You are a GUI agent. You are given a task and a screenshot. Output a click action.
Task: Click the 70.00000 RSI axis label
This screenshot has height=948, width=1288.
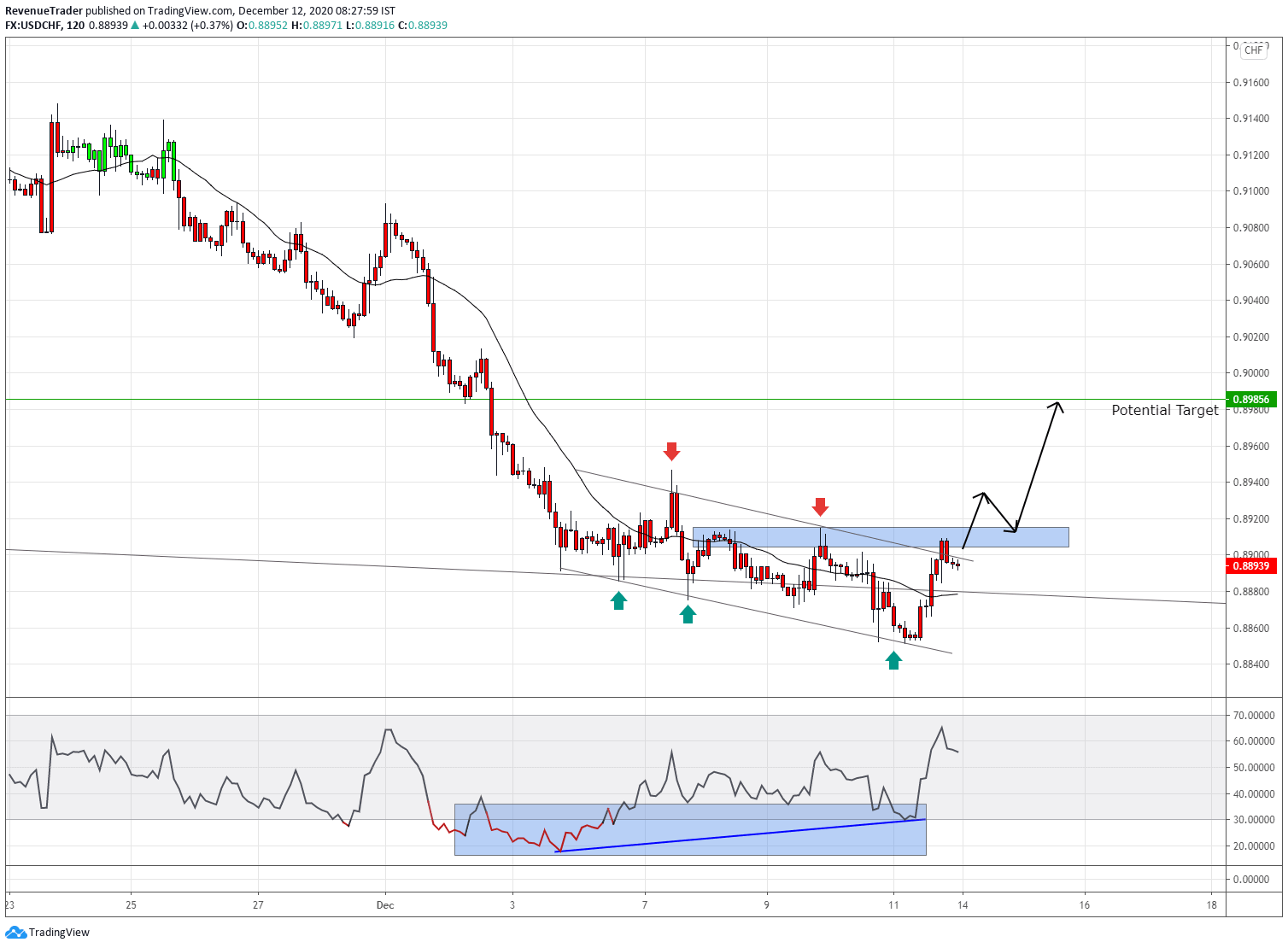(1254, 716)
